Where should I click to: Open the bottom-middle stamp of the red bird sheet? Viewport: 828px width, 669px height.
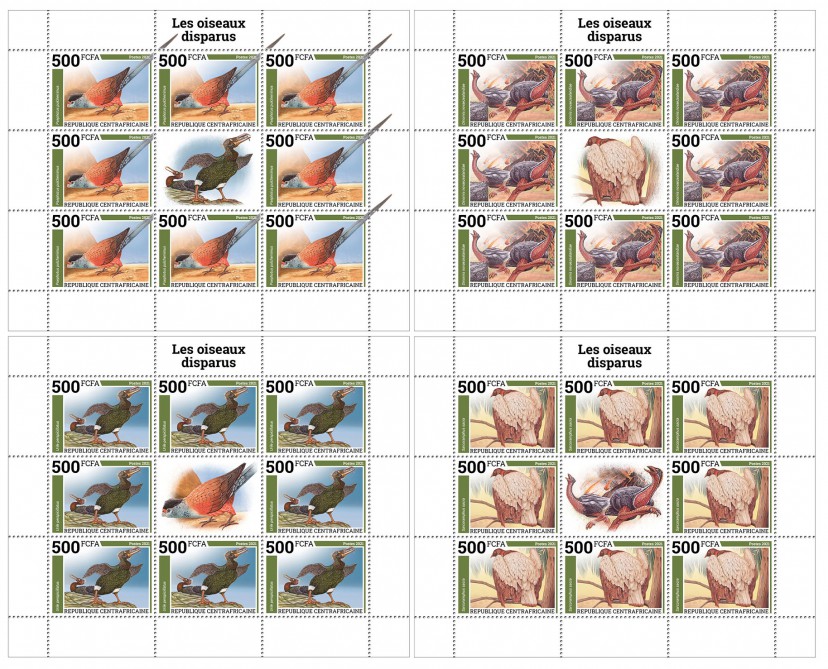(208, 250)
